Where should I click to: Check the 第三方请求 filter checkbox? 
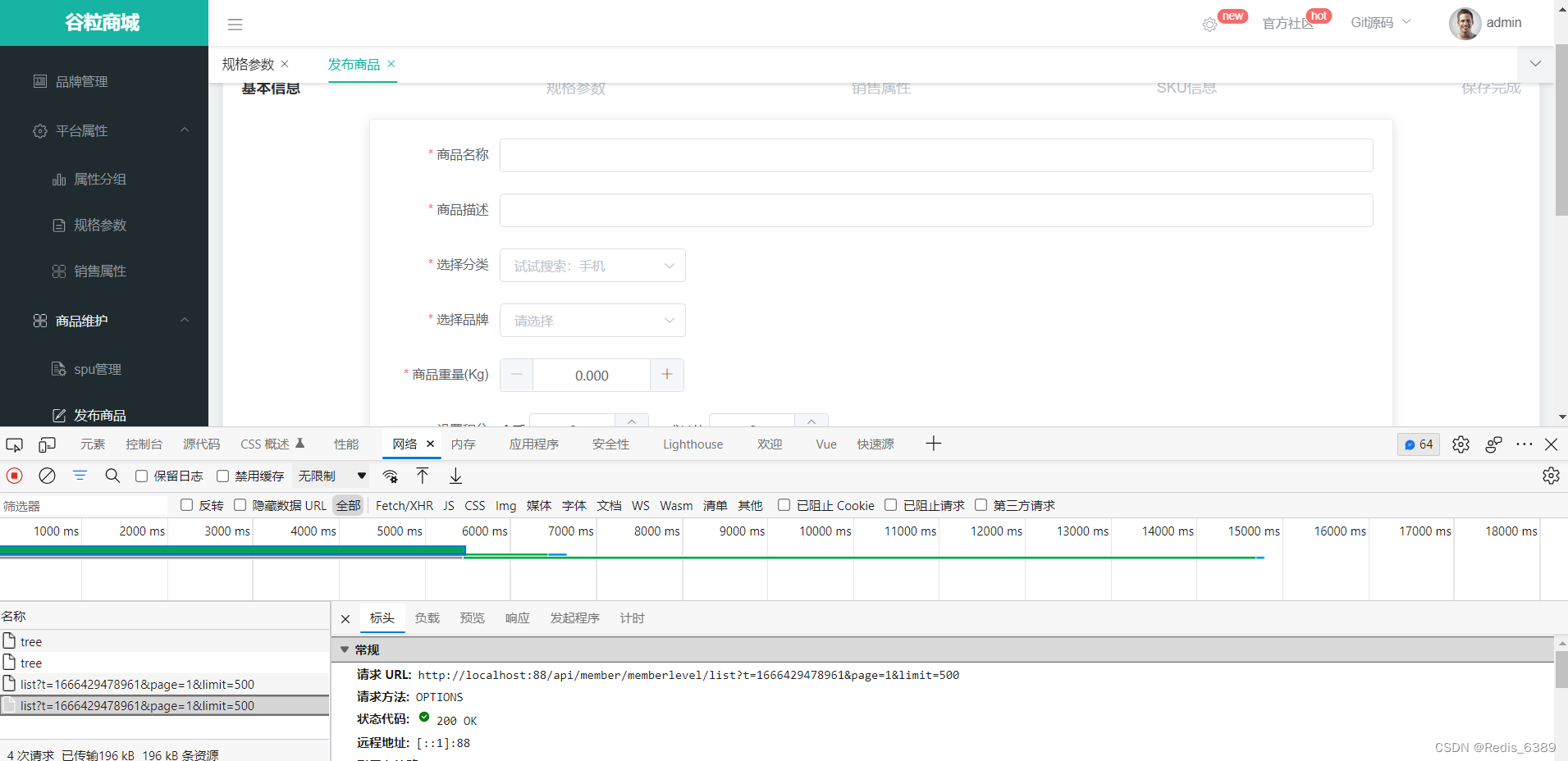click(982, 504)
